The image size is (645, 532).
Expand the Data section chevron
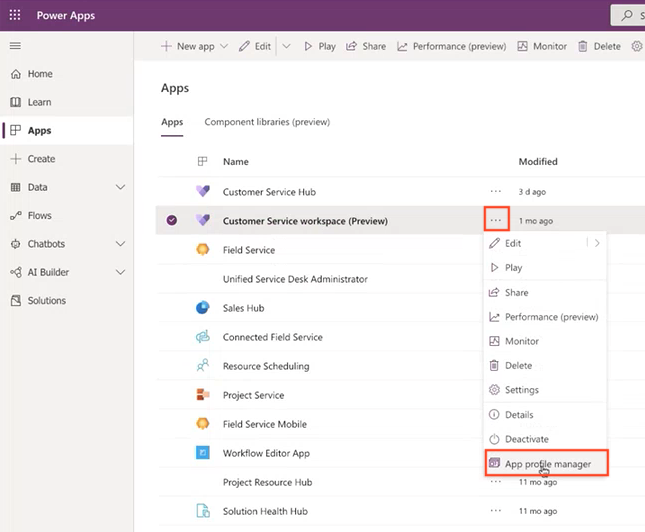(x=121, y=187)
